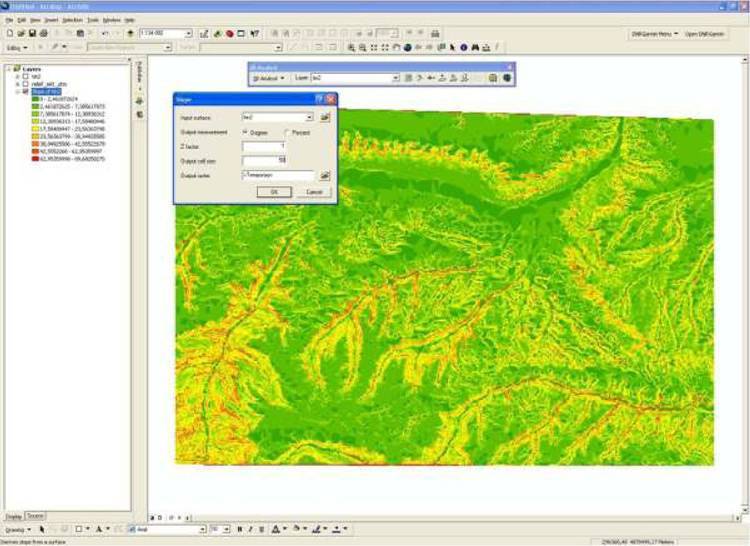Open the File menu
The width and height of the screenshot is (750, 546).
click(9, 20)
